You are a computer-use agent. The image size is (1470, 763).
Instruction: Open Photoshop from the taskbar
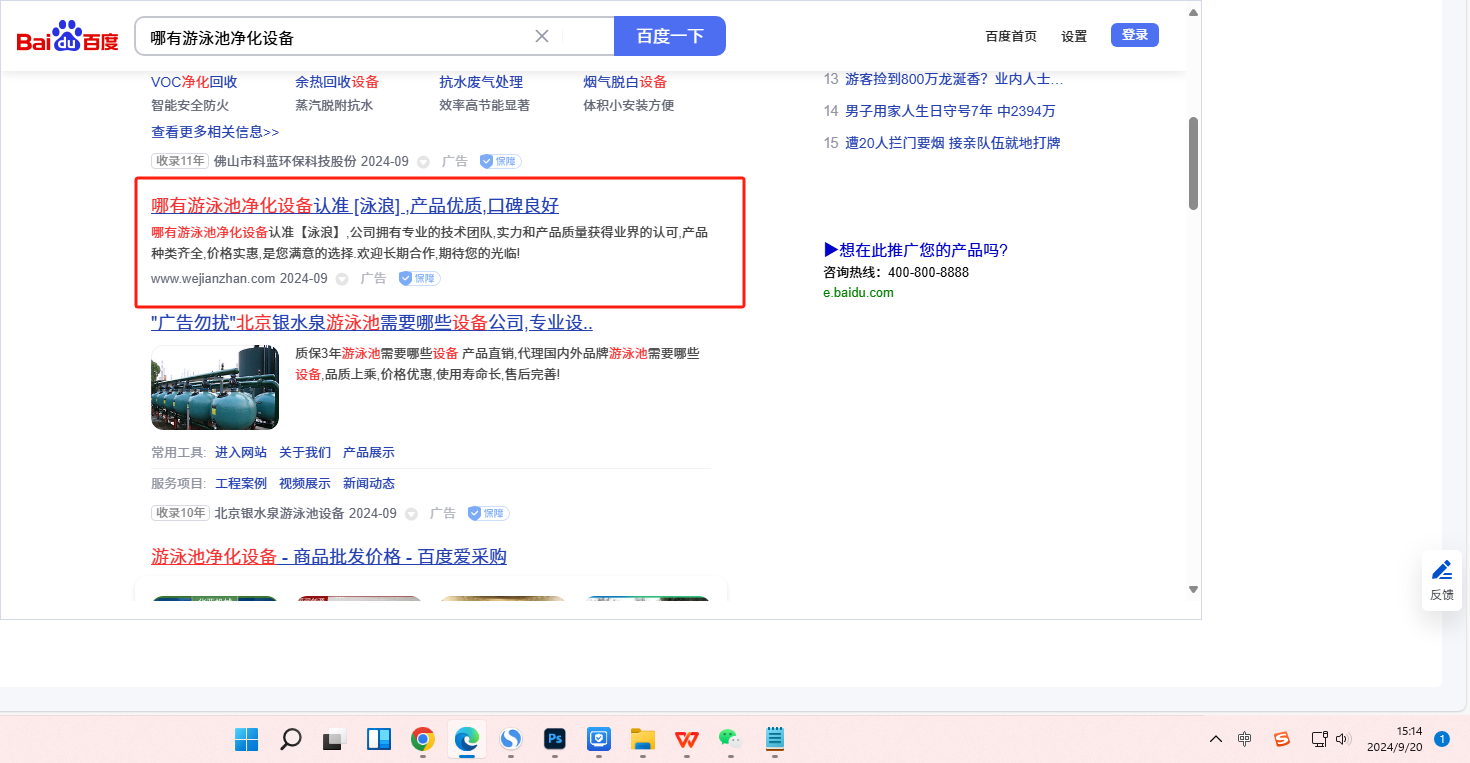(x=555, y=739)
